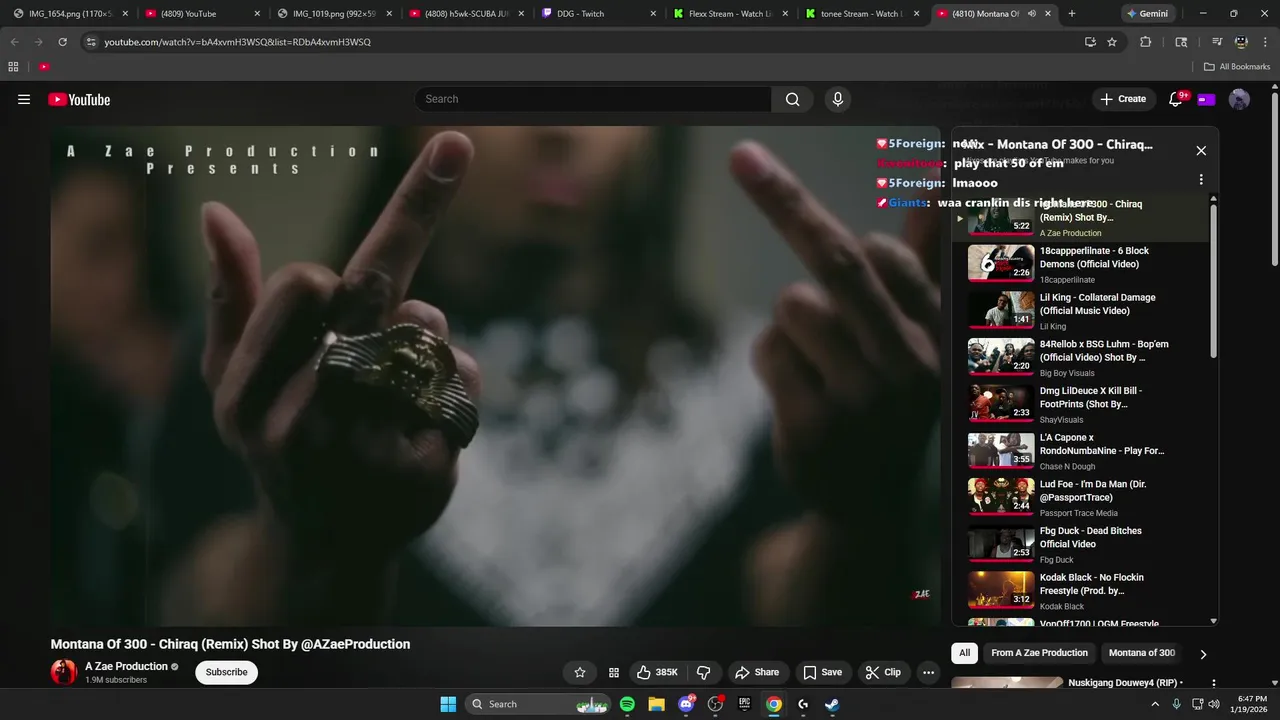
Task: Open the Google Lens search icon in toolbar
Action: pos(1181,42)
